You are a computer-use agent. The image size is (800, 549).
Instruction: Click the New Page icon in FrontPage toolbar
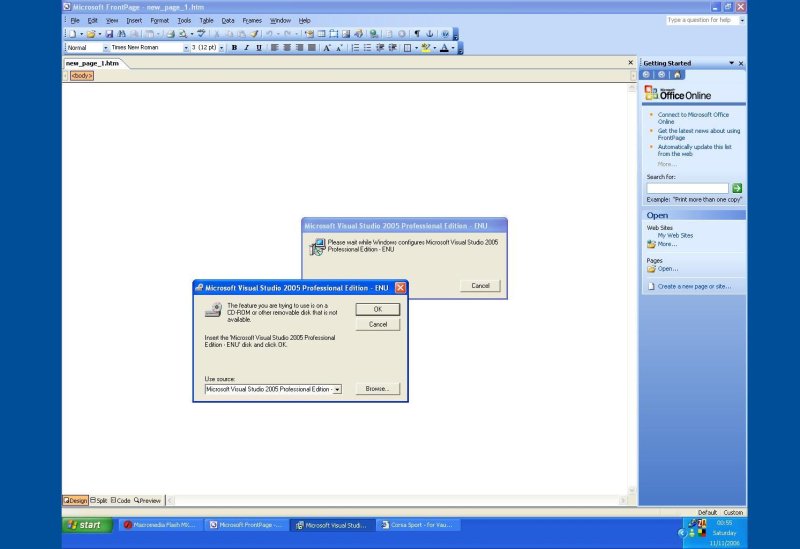72,34
